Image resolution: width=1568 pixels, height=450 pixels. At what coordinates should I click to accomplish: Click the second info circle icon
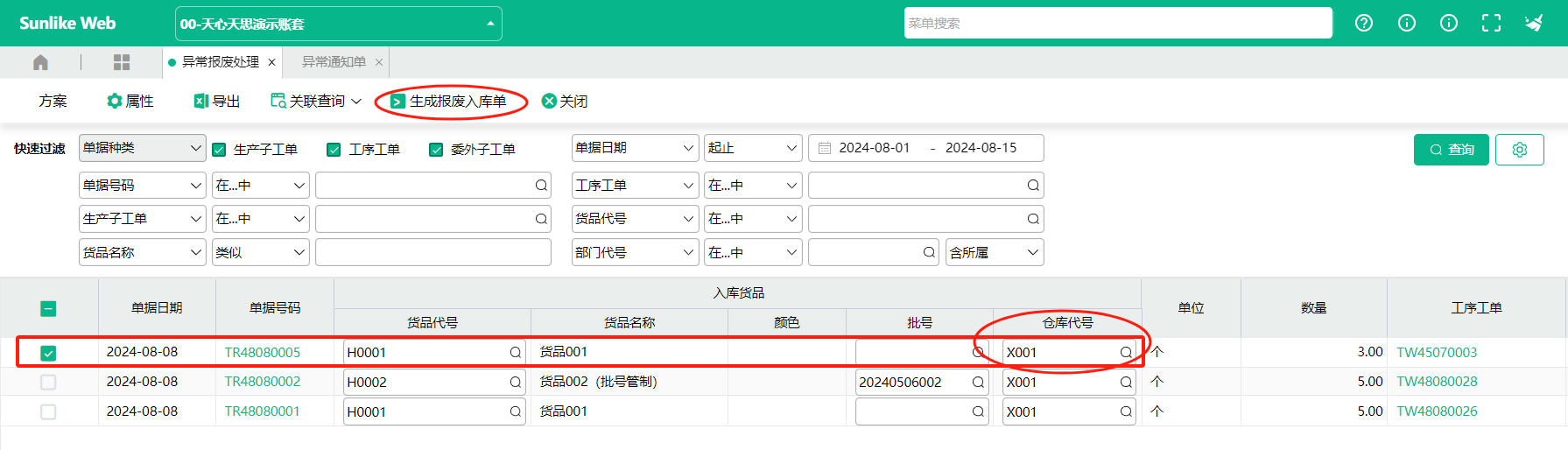pyautogui.click(x=1449, y=24)
